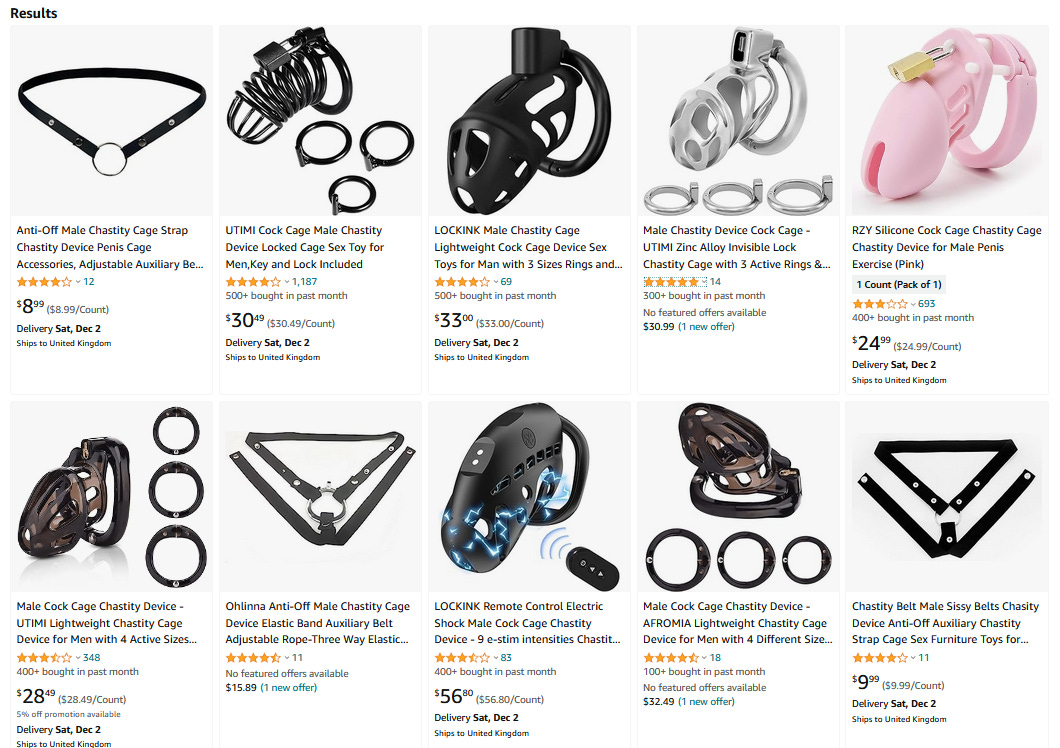The width and height of the screenshot is (1060, 748).
Task: Open the rating dropdown arrow beside the 1,187 count
Action: pyautogui.click(x=287, y=282)
